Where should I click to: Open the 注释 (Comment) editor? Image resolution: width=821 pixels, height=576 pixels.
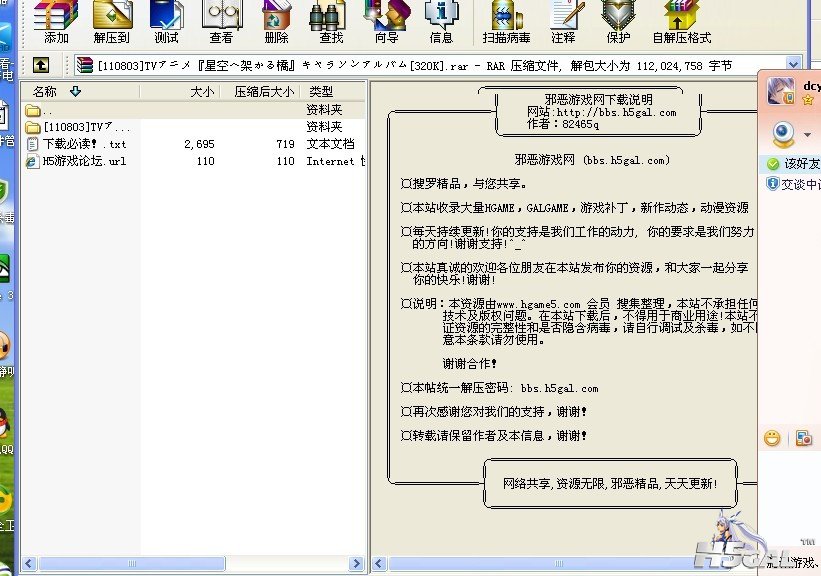point(563,21)
